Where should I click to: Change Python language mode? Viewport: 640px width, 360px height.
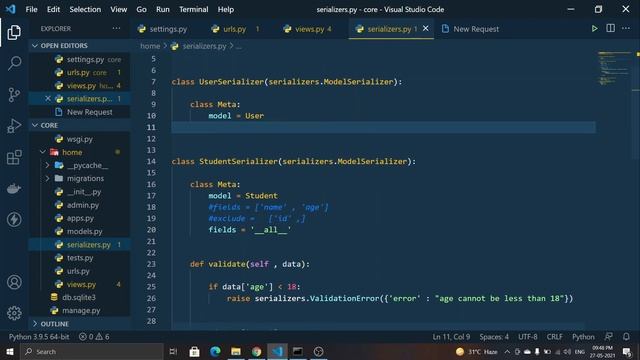tap(583, 337)
